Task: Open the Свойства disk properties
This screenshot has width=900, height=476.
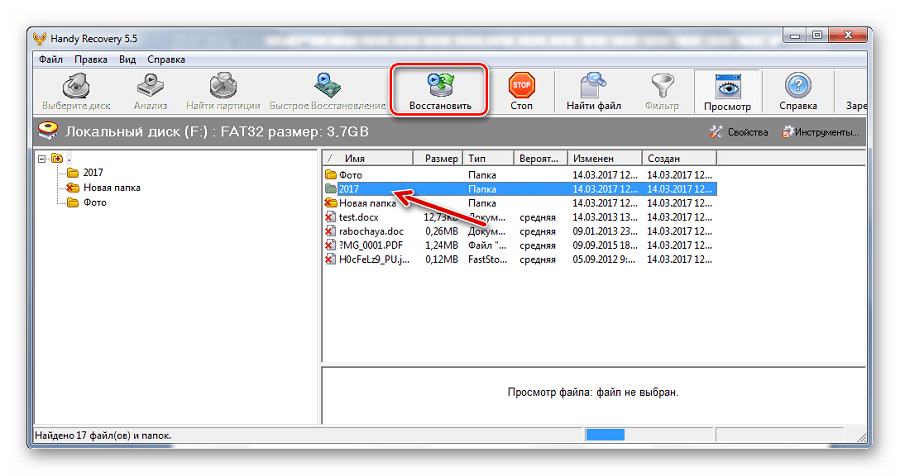Action: point(739,132)
